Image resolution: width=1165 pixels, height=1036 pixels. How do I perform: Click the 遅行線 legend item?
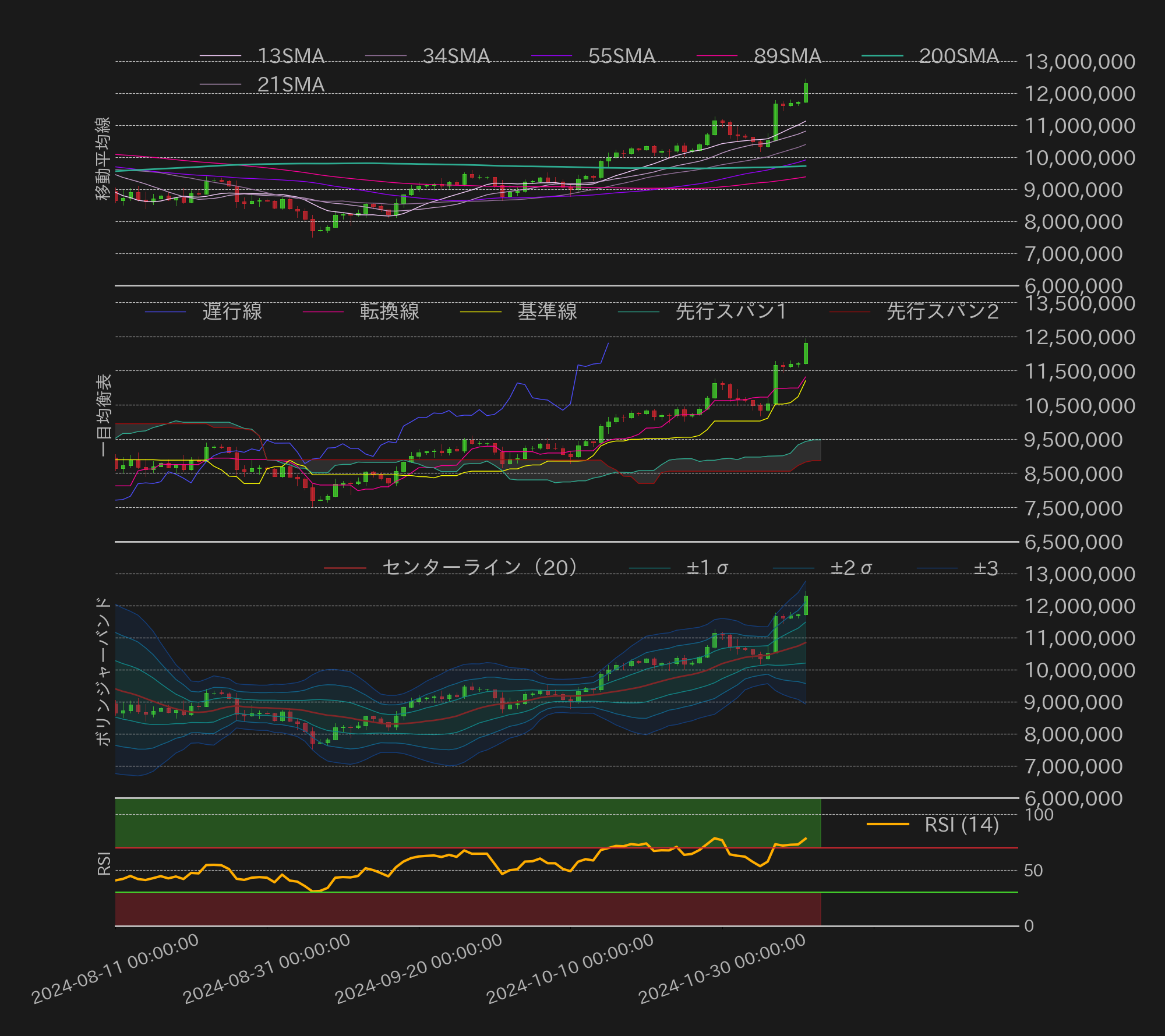pos(232,312)
